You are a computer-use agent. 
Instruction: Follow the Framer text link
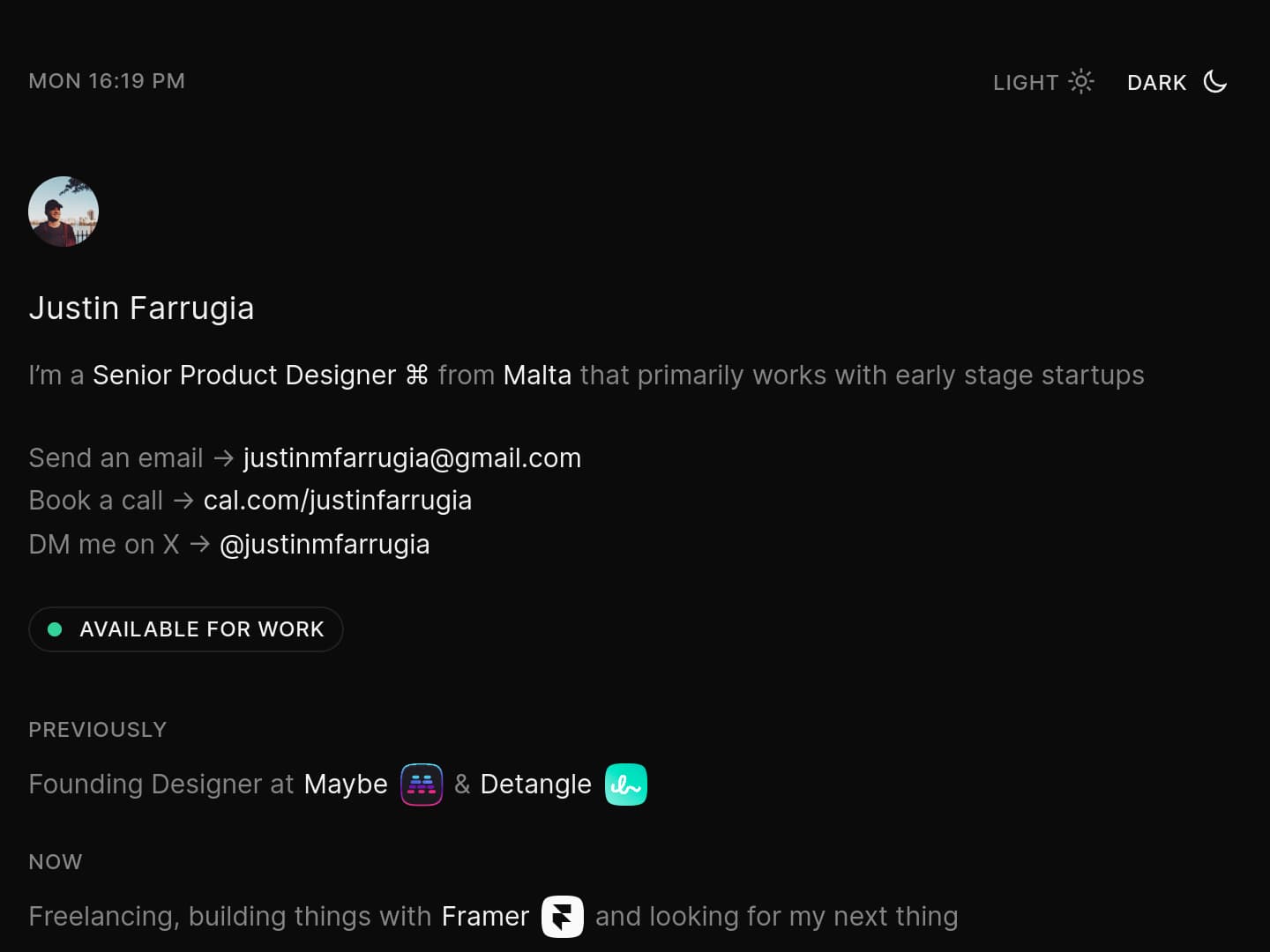485,917
